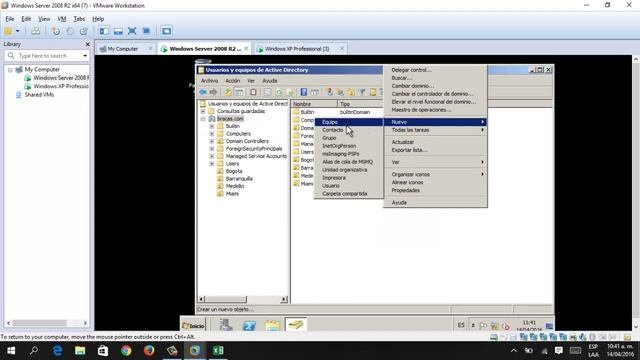Open Explorer folder in guest taskbar
The width and height of the screenshot is (640, 360).
point(273,325)
